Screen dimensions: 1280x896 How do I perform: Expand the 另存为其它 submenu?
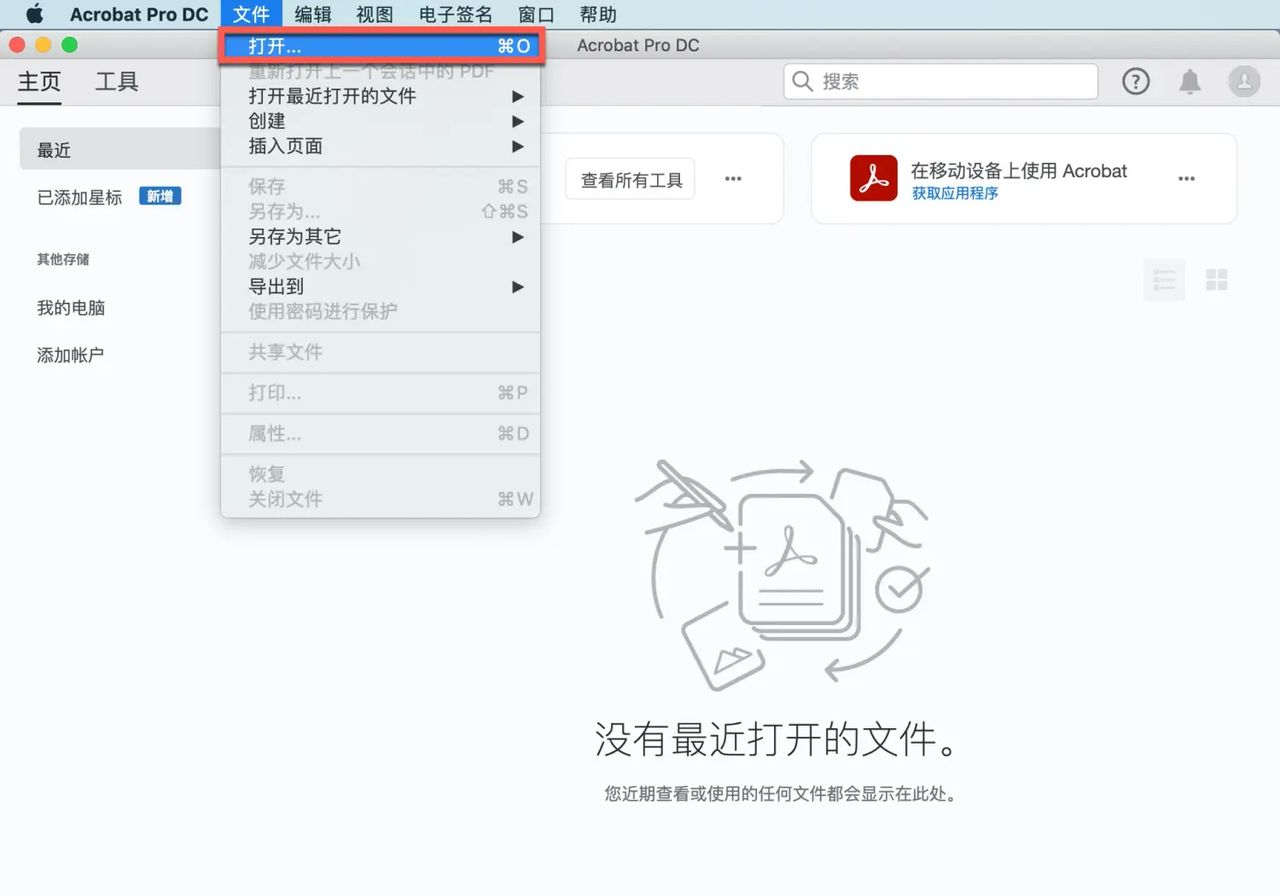pos(380,237)
